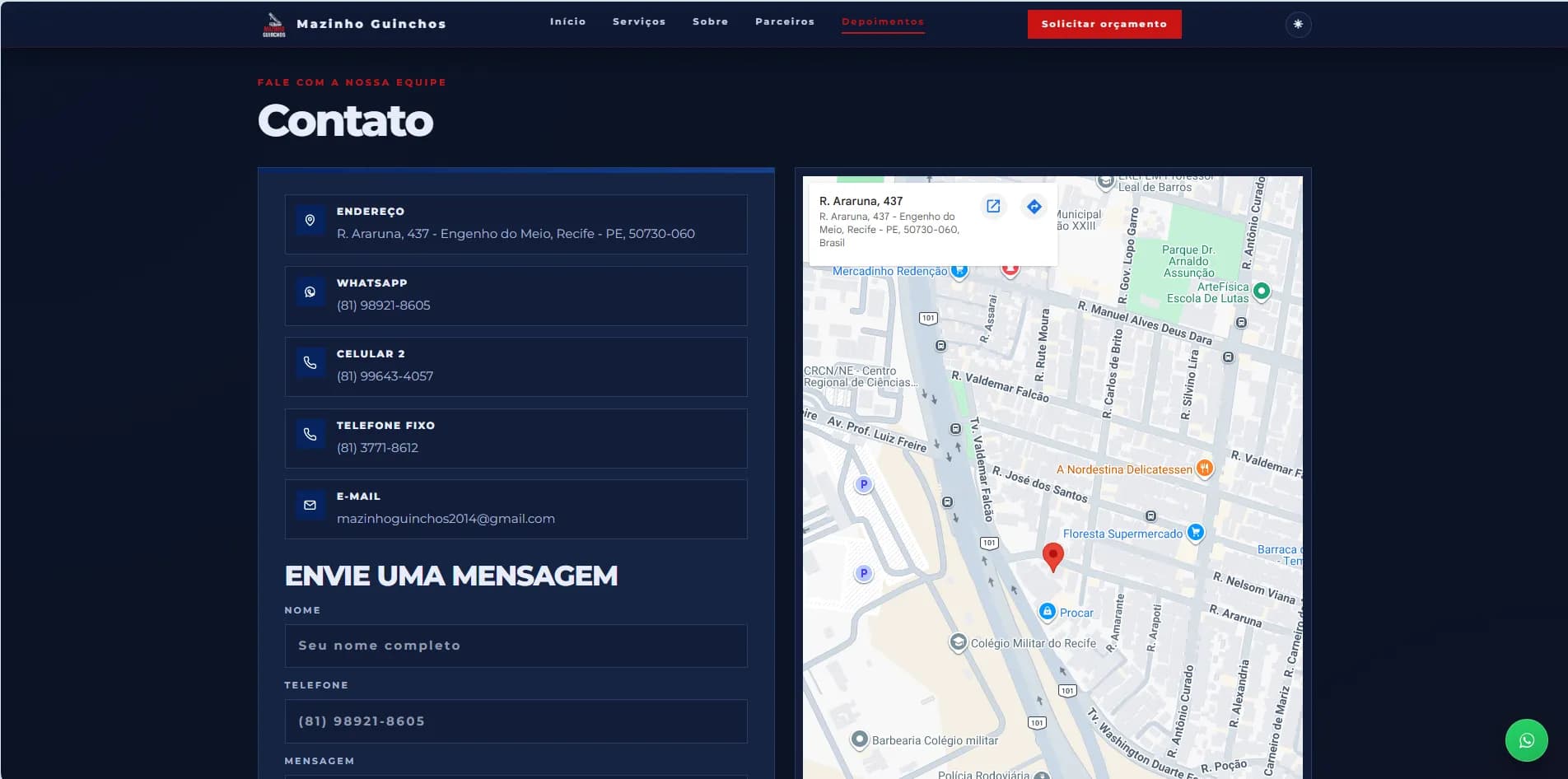Click the Colégio Militar do Recife pin
This screenshot has height=779, width=1568.
click(x=958, y=642)
